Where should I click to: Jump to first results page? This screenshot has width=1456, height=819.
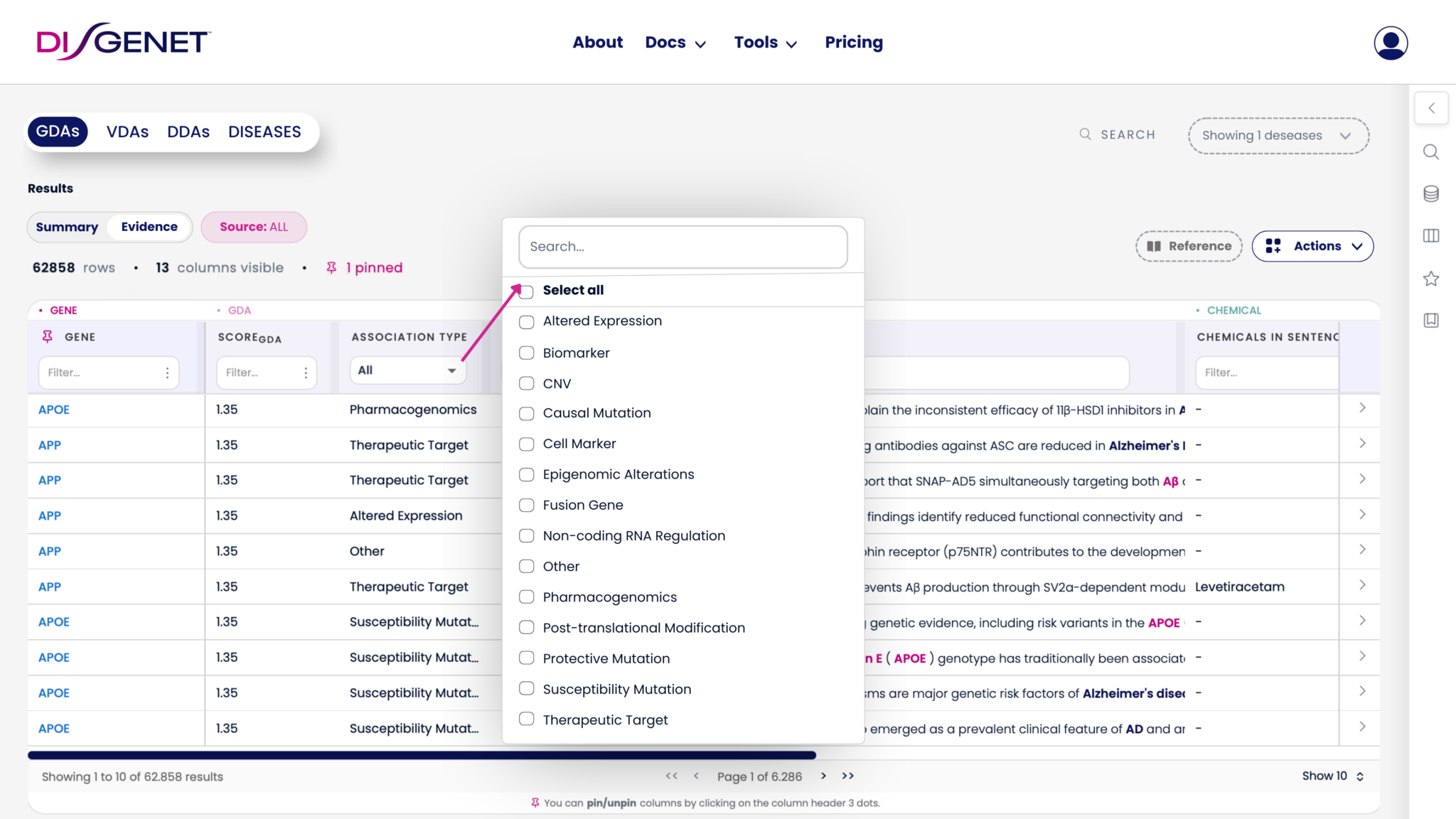click(x=671, y=776)
